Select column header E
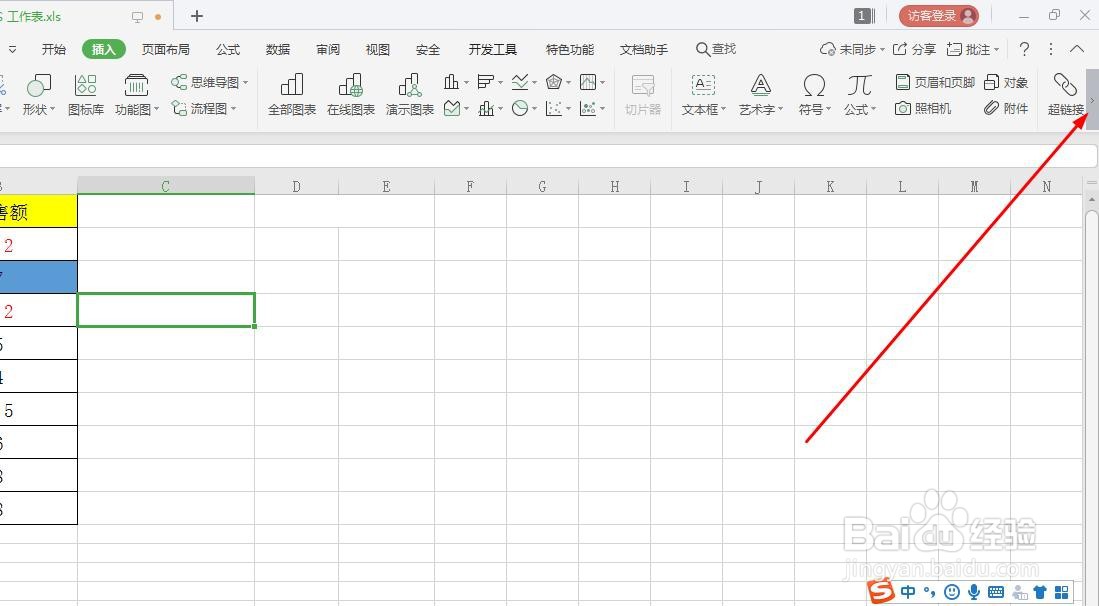This screenshot has height=606, width=1099. pos(385,185)
